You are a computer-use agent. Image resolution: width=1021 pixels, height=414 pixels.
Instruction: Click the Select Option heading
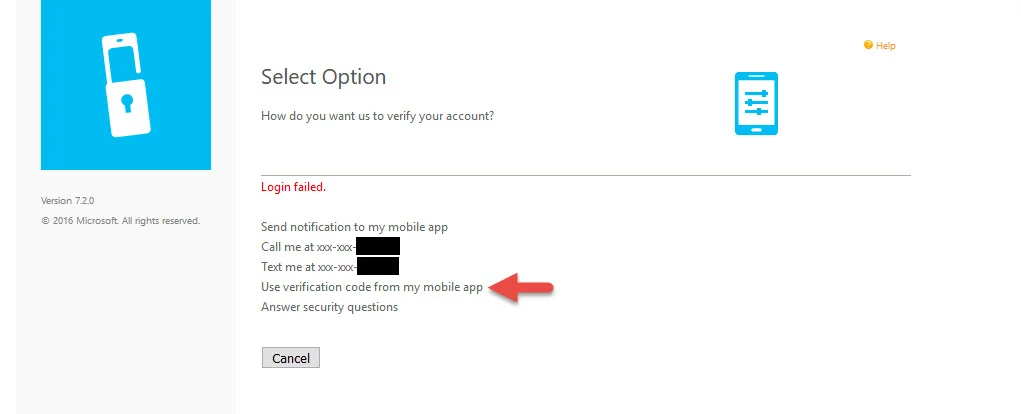(324, 77)
